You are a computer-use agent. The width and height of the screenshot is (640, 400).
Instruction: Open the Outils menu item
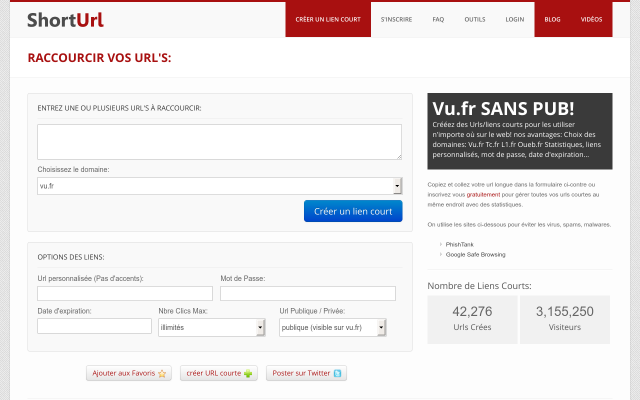coord(475,19)
